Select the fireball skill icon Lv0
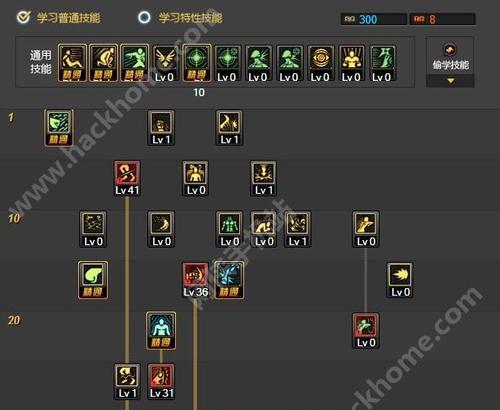This screenshot has height=410, width=500. (400, 280)
